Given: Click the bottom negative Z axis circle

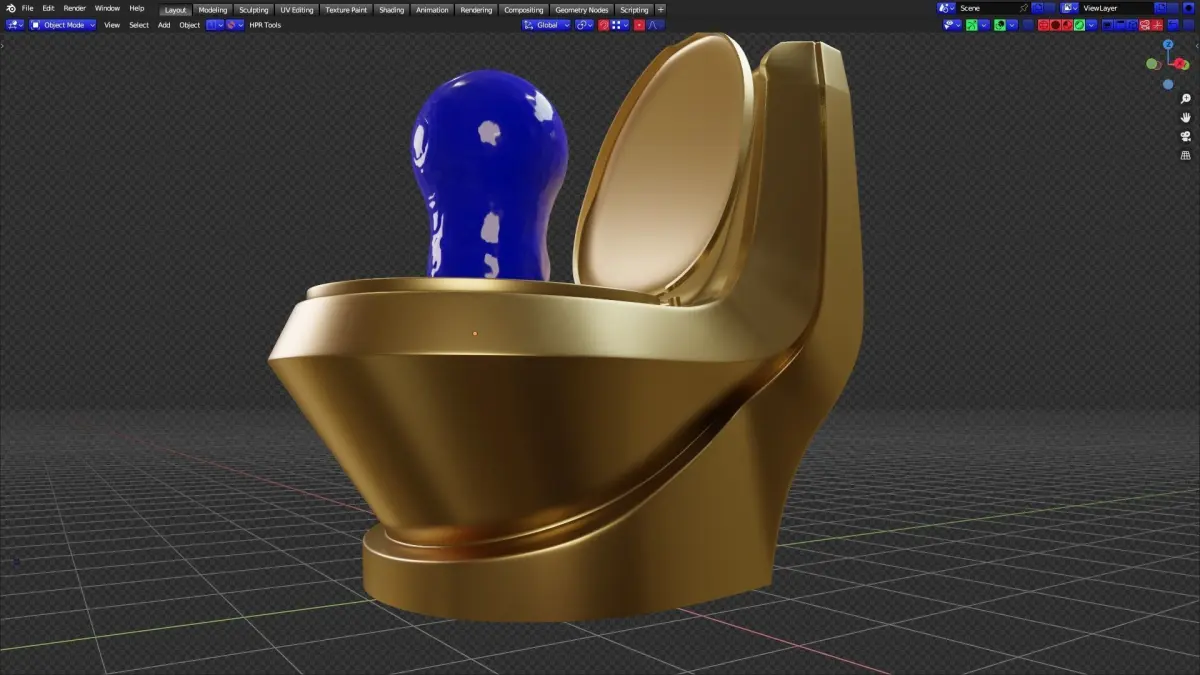Looking at the screenshot, I should (1168, 84).
